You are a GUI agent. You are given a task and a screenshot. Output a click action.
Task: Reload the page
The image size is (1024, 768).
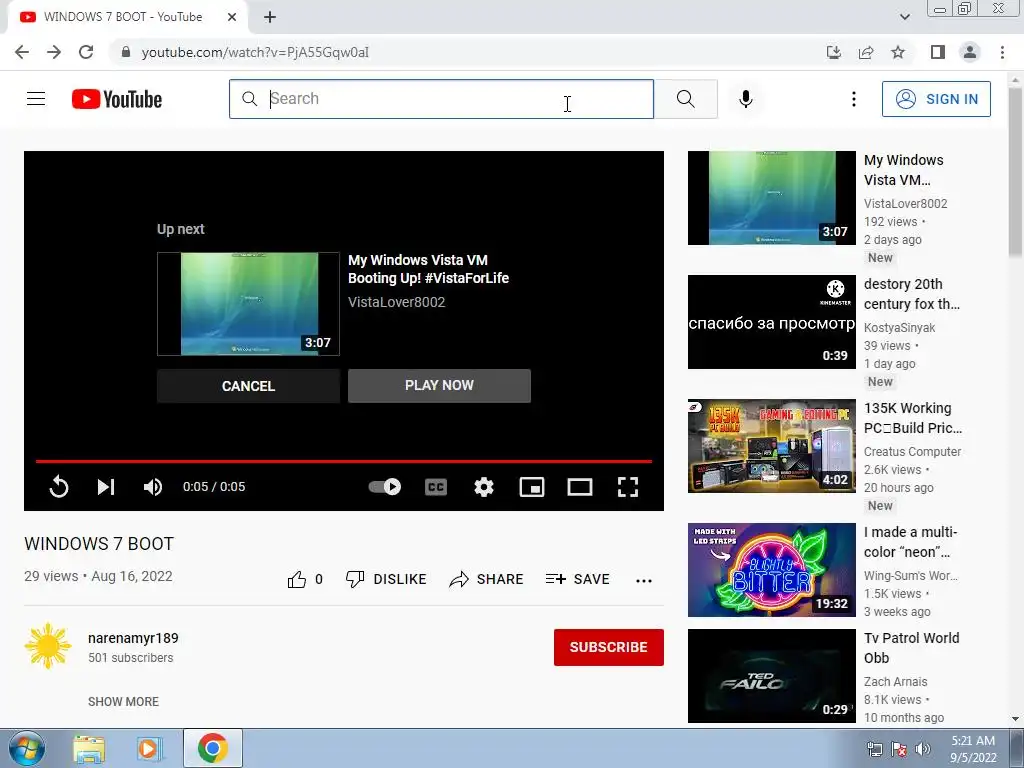(x=86, y=52)
